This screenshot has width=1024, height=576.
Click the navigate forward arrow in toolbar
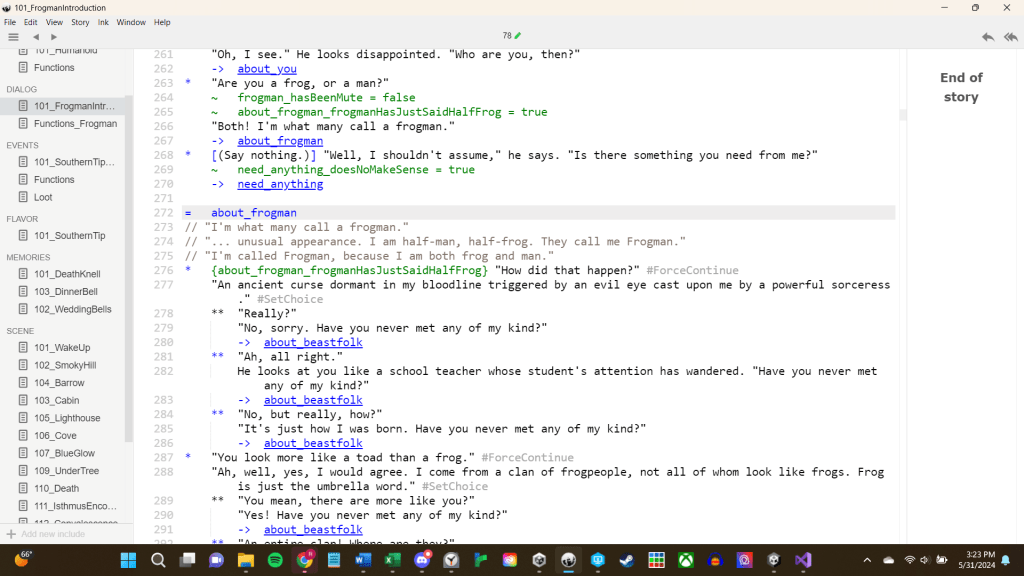pyautogui.click(x=54, y=37)
